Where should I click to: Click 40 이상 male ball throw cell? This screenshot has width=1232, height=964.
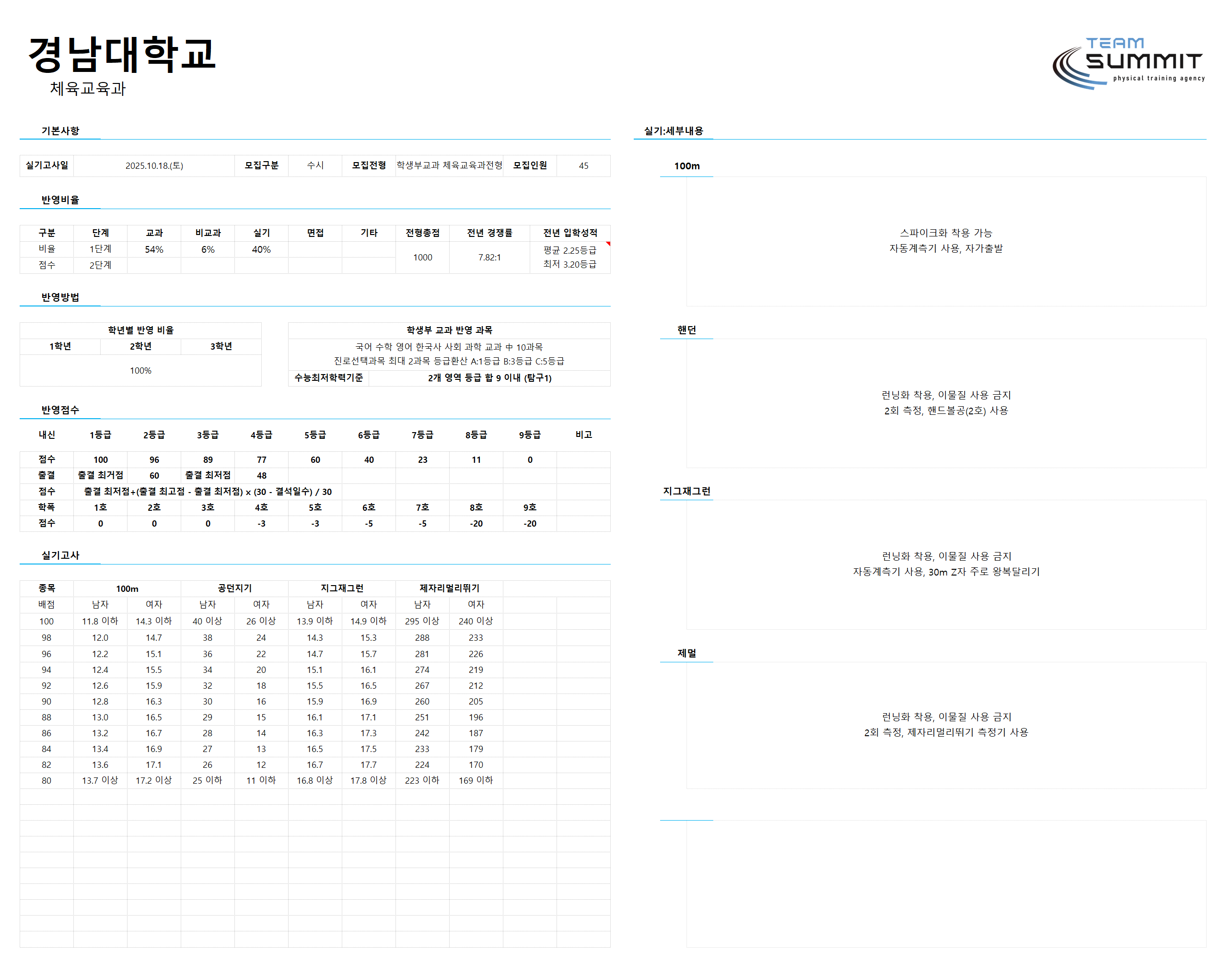[208, 621]
